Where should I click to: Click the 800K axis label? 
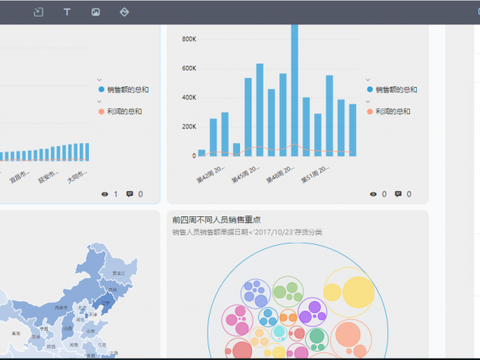[x=189, y=39]
